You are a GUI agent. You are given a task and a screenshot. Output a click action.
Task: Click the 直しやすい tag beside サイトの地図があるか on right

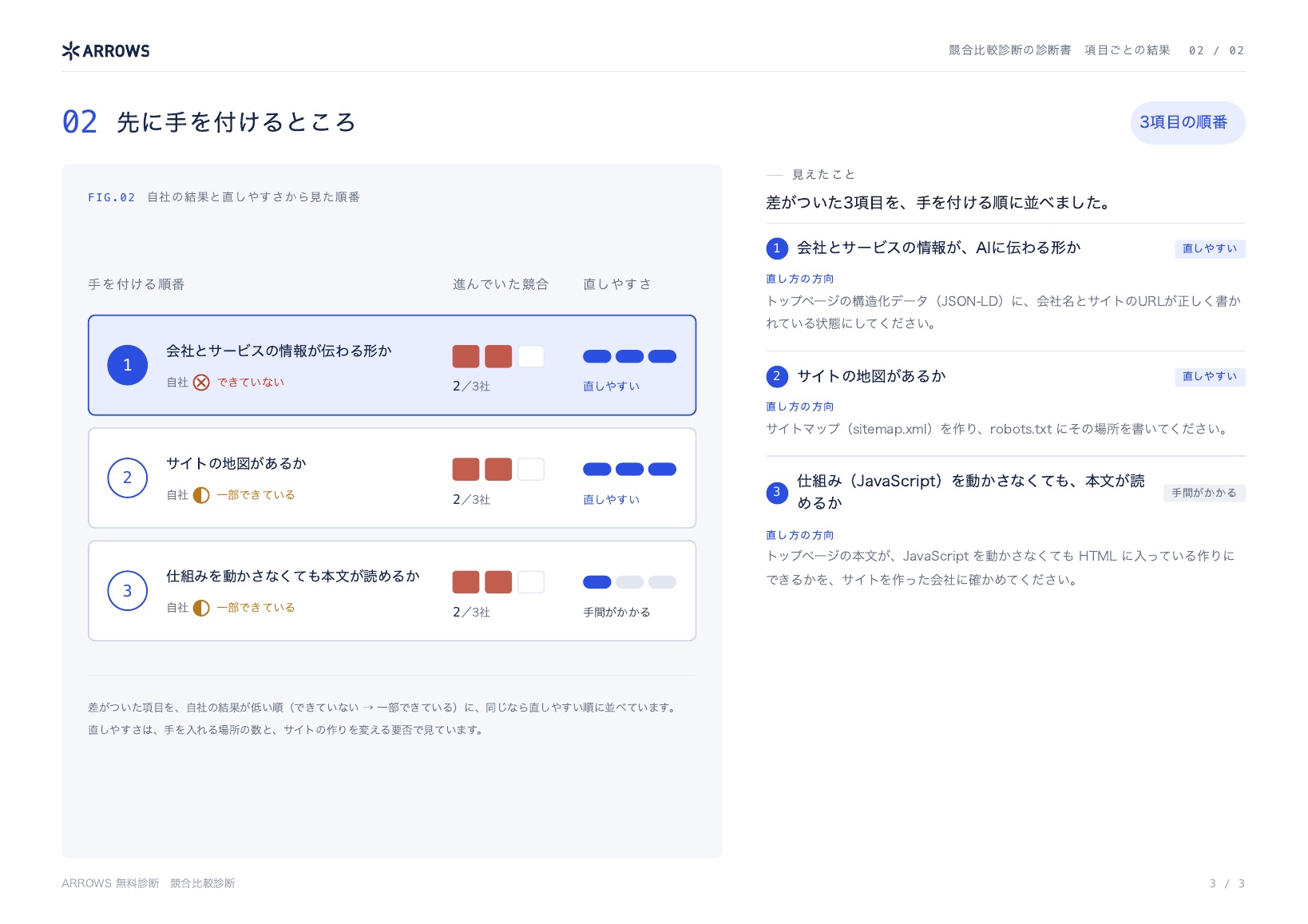pyautogui.click(x=1210, y=376)
